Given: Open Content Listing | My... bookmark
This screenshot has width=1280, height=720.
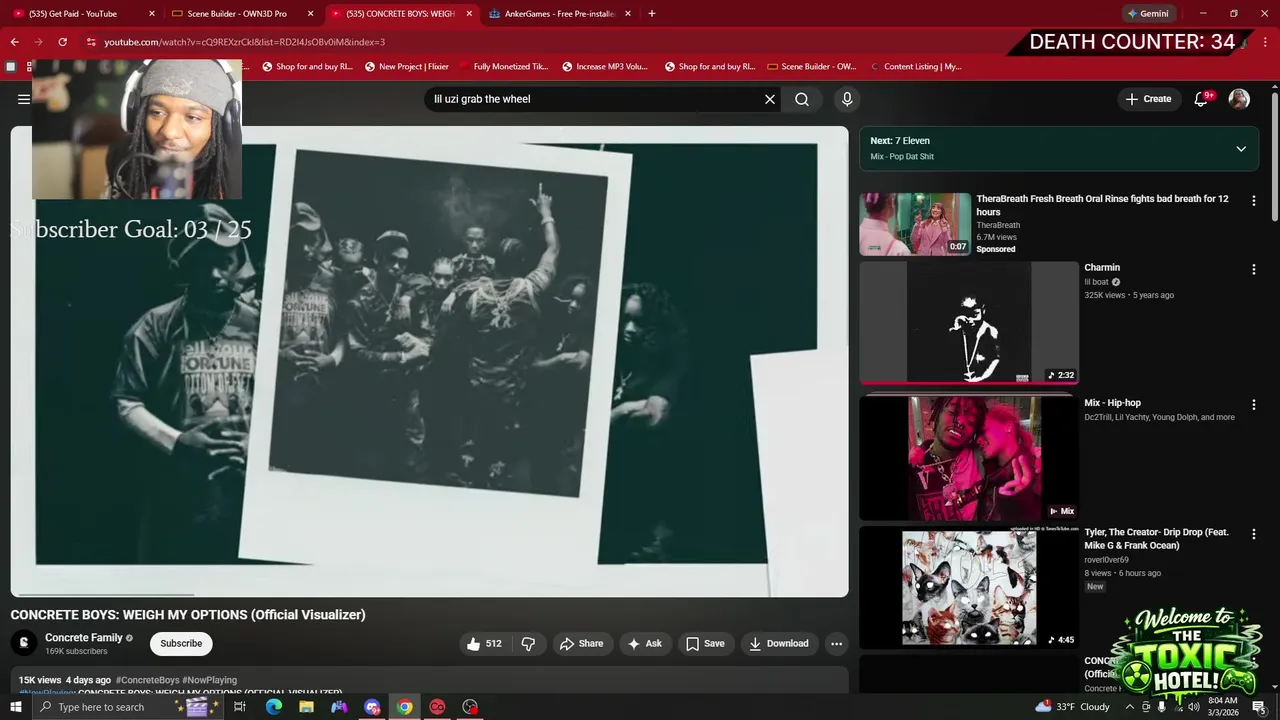Looking at the screenshot, I should [x=914, y=67].
